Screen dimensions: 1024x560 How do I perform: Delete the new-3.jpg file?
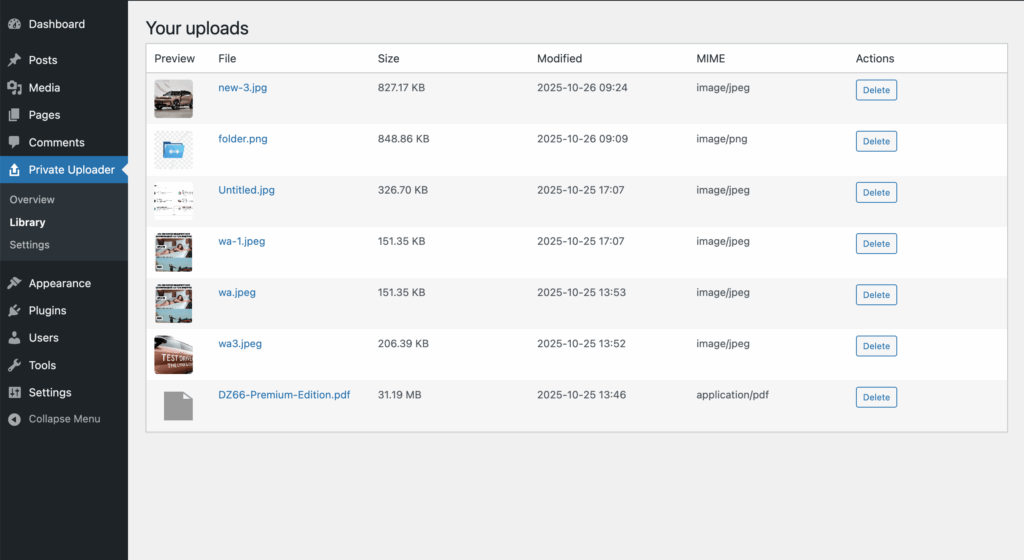tap(876, 90)
